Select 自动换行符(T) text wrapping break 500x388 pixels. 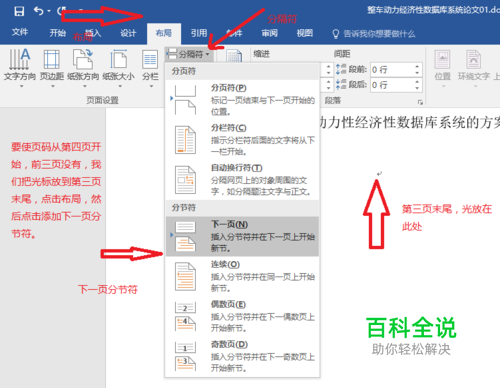[242, 180]
